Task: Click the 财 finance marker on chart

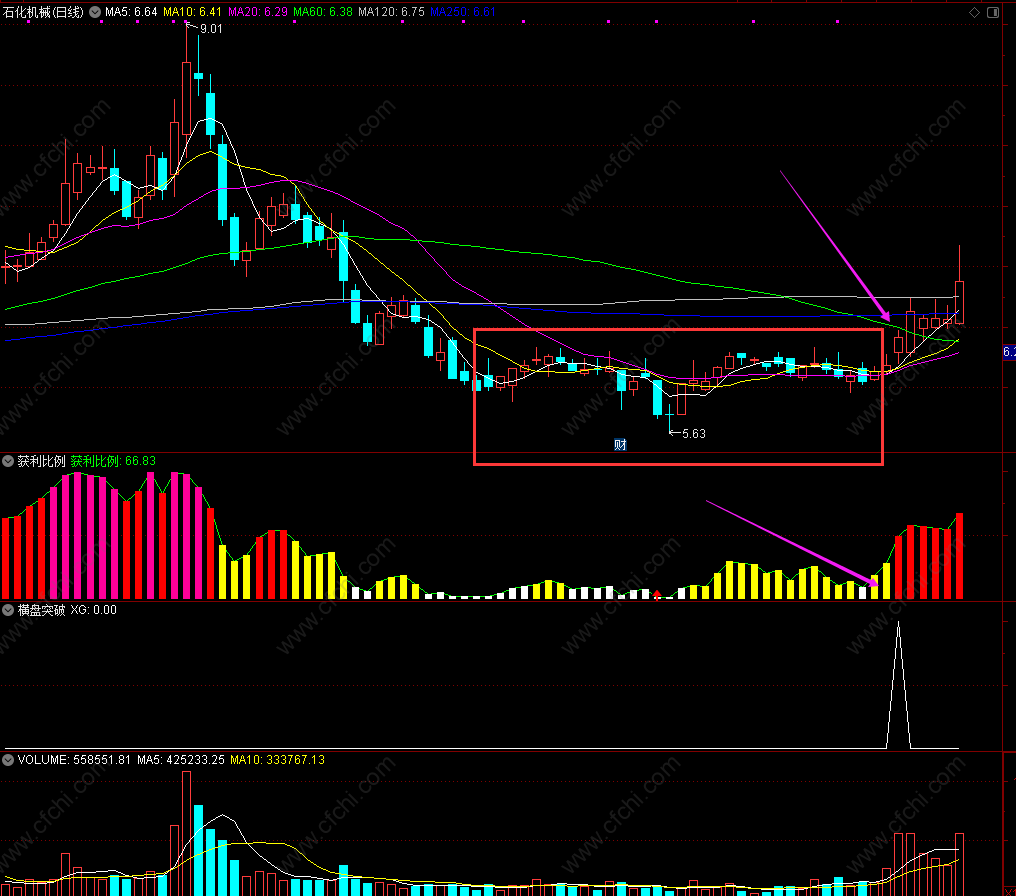Action: [620, 444]
